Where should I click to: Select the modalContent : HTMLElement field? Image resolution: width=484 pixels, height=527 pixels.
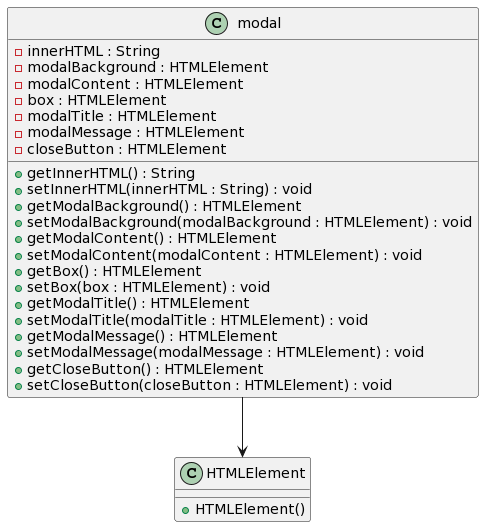(x=135, y=84)
